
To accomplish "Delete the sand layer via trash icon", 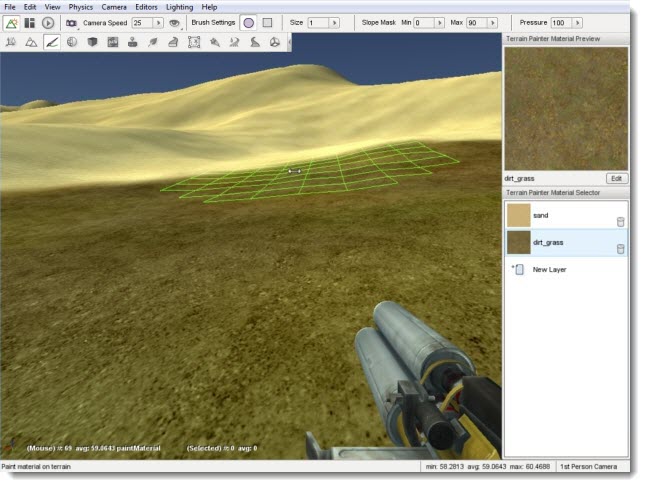I will tap(621, 222).
